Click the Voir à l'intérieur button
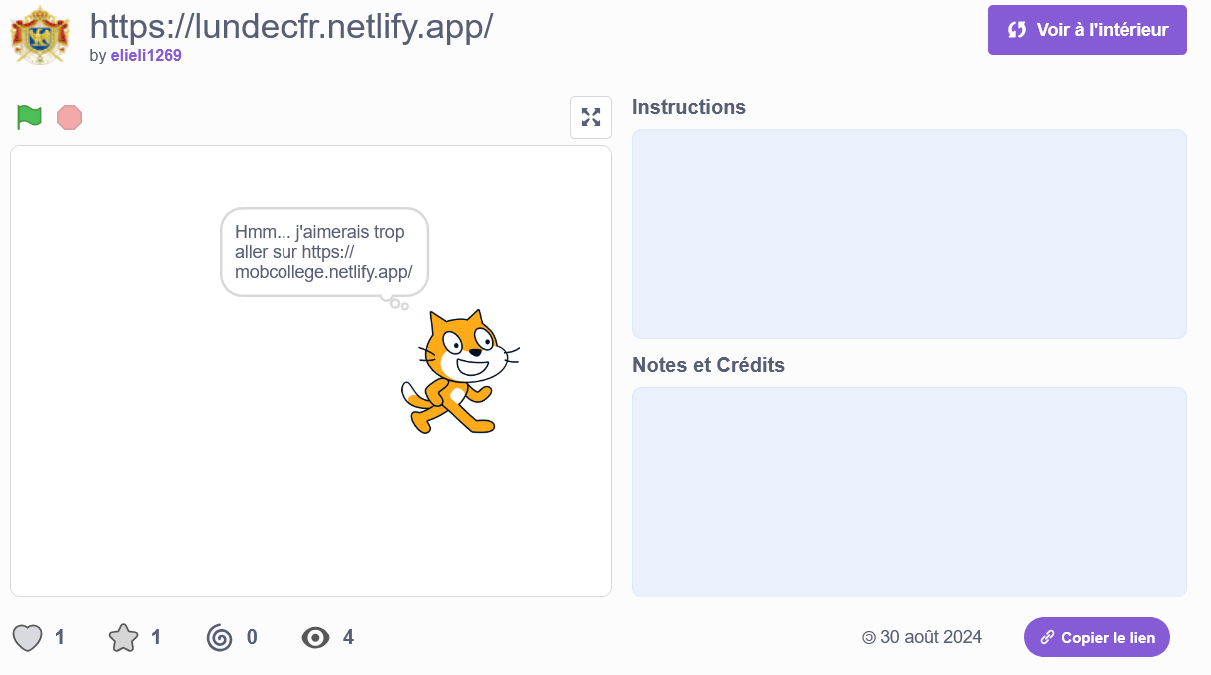 [x=1087, y=30]
